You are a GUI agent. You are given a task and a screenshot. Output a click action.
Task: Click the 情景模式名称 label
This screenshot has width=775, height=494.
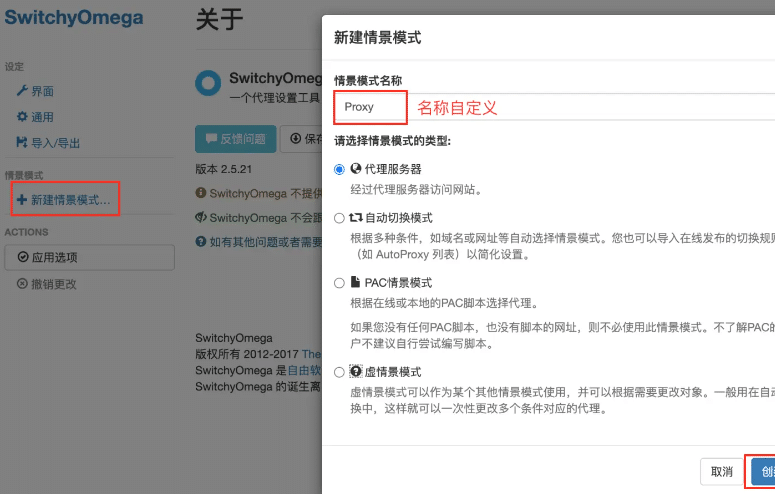click(x=368, y=81)
